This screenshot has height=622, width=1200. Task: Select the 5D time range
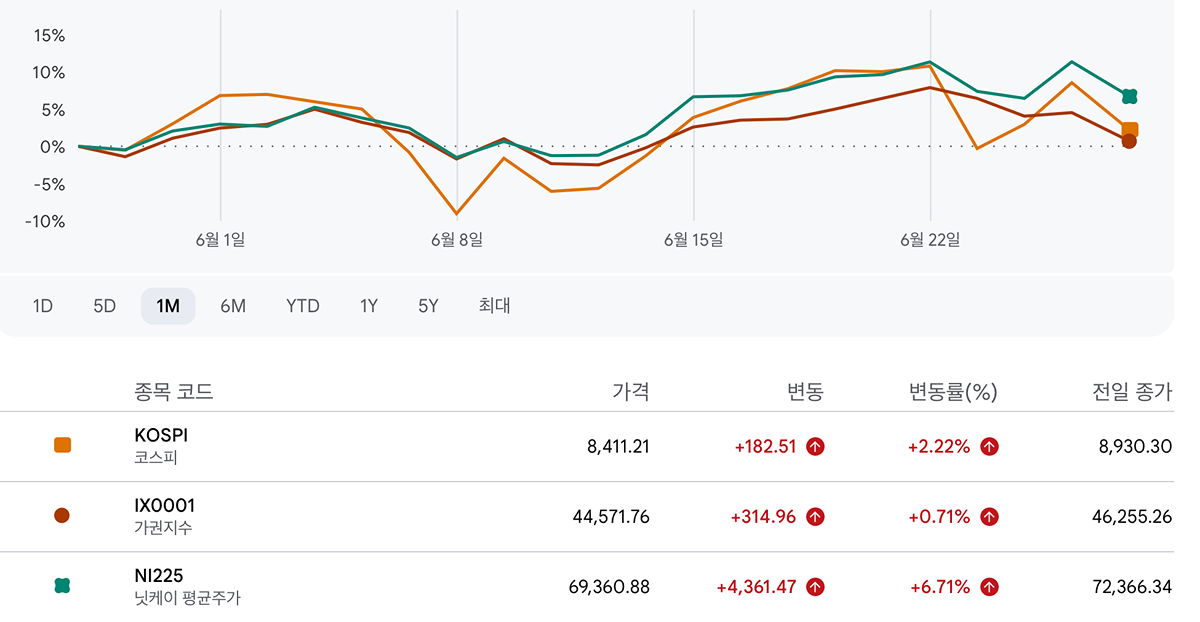[x=105, y=306]
